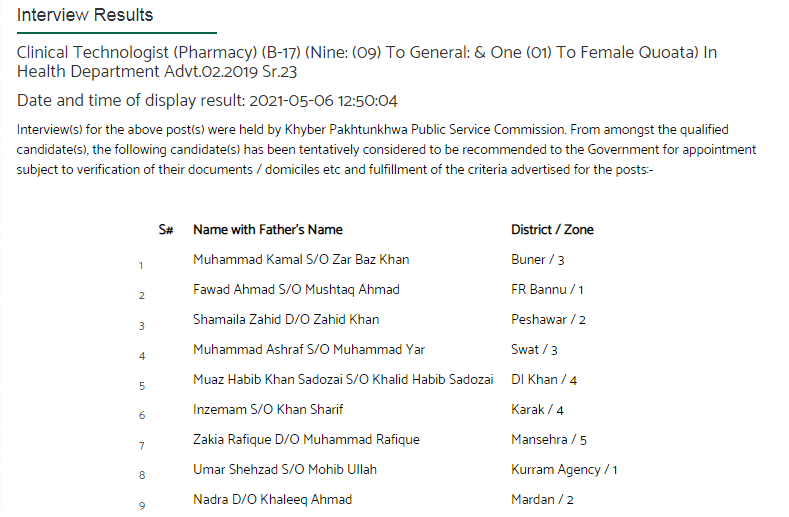The width and height of the screenshot is (789, 517).
Task: Click the Interview Results heading
Action: coord(85,15)
